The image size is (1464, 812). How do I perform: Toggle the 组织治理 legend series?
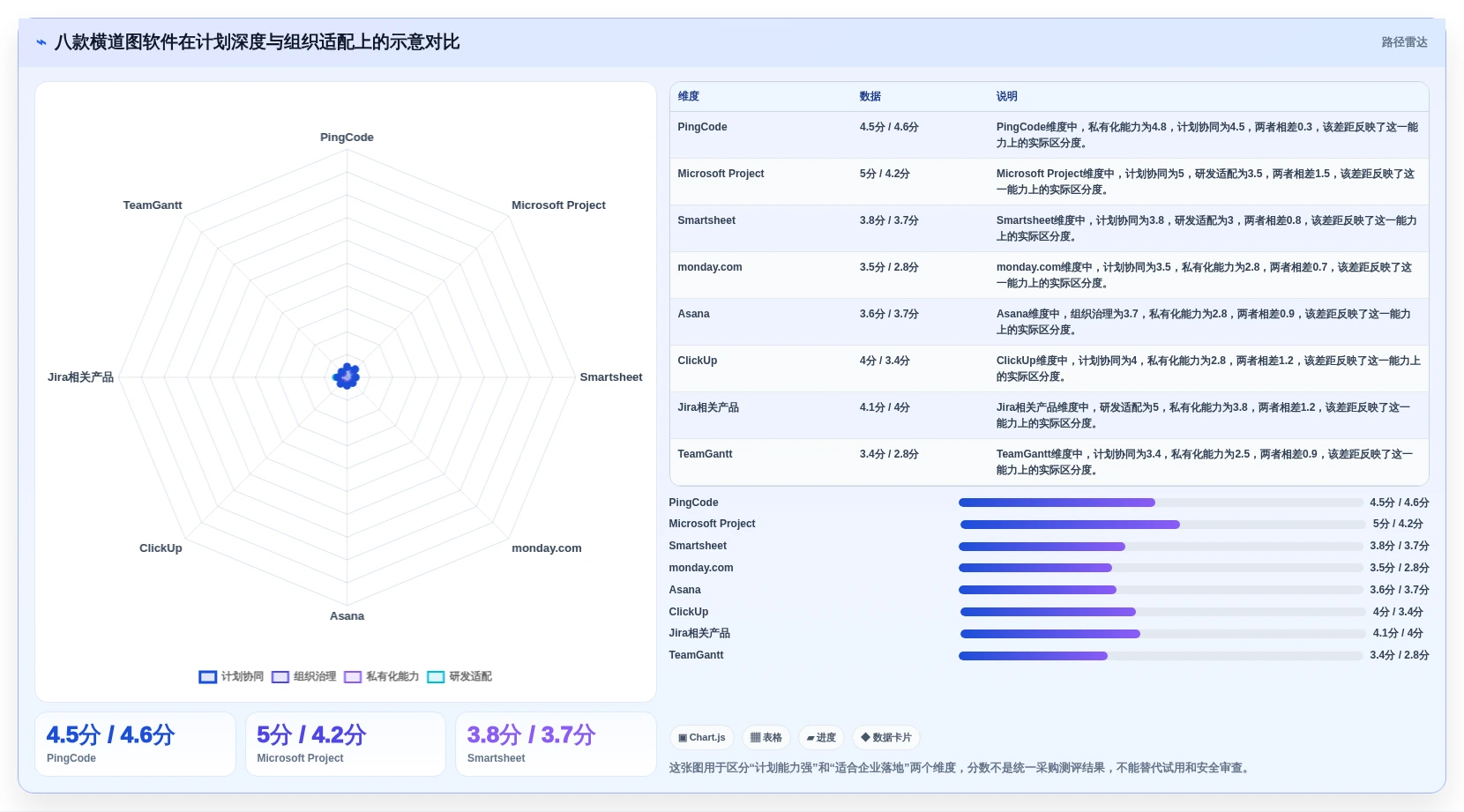[304, 677]
